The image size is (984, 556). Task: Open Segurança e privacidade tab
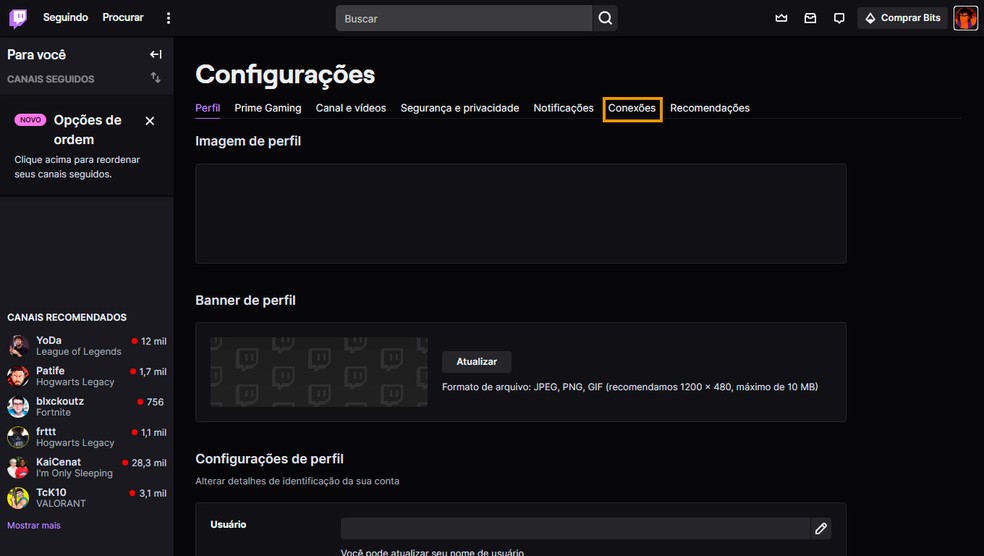click(x=460, y=108)
